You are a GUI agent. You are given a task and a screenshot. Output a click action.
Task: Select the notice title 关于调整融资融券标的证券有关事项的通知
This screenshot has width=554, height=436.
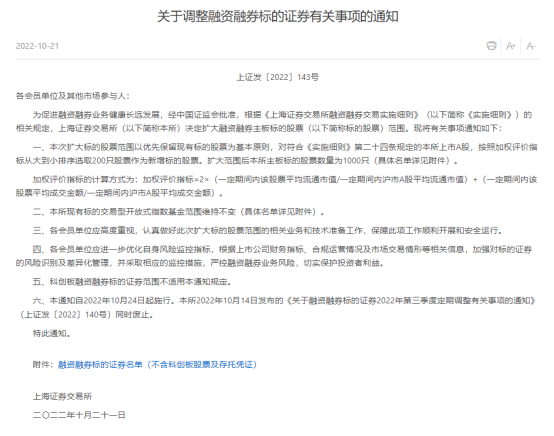278,17
